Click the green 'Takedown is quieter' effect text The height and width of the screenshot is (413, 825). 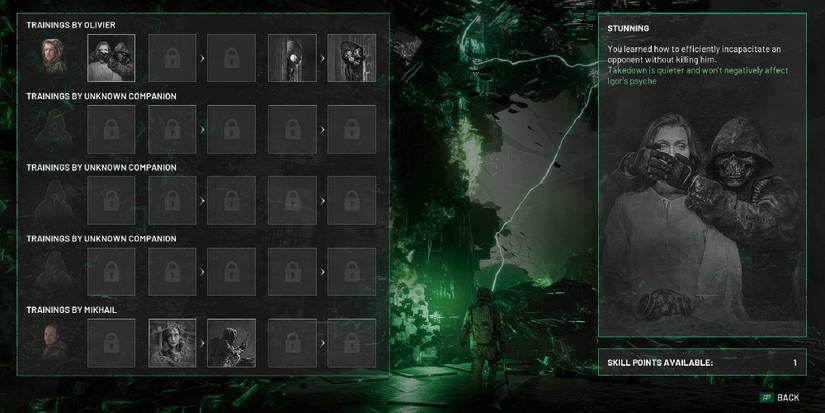tap(698, 76)
